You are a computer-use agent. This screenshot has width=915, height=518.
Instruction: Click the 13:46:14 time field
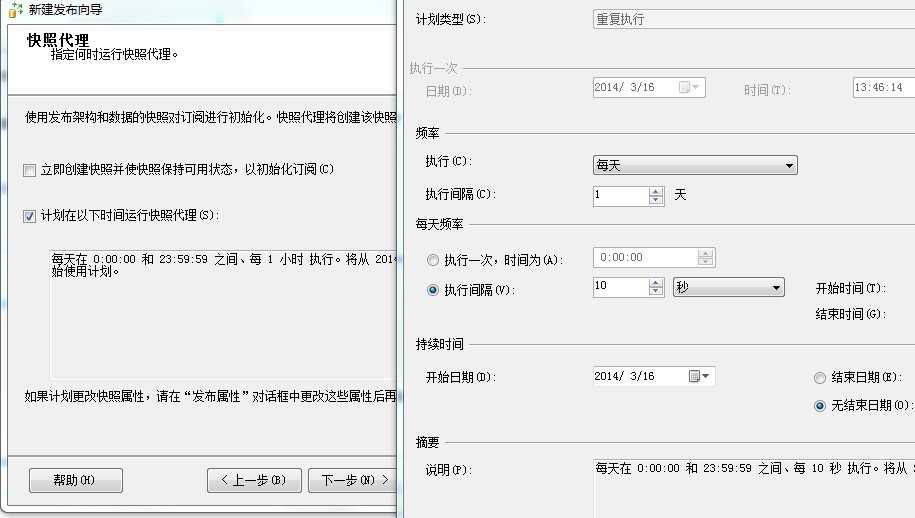883,88
